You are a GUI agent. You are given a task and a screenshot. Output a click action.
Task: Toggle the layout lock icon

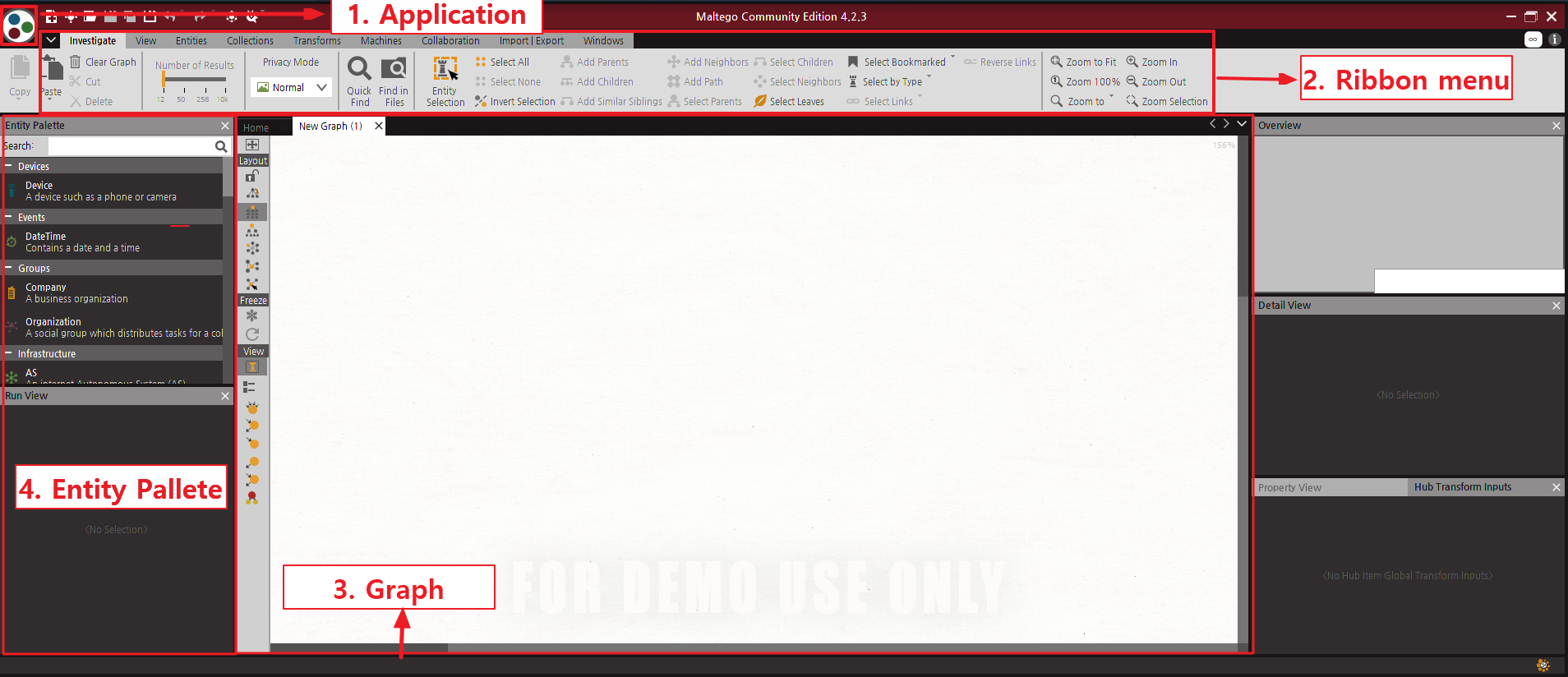click(x=252, y=175)
